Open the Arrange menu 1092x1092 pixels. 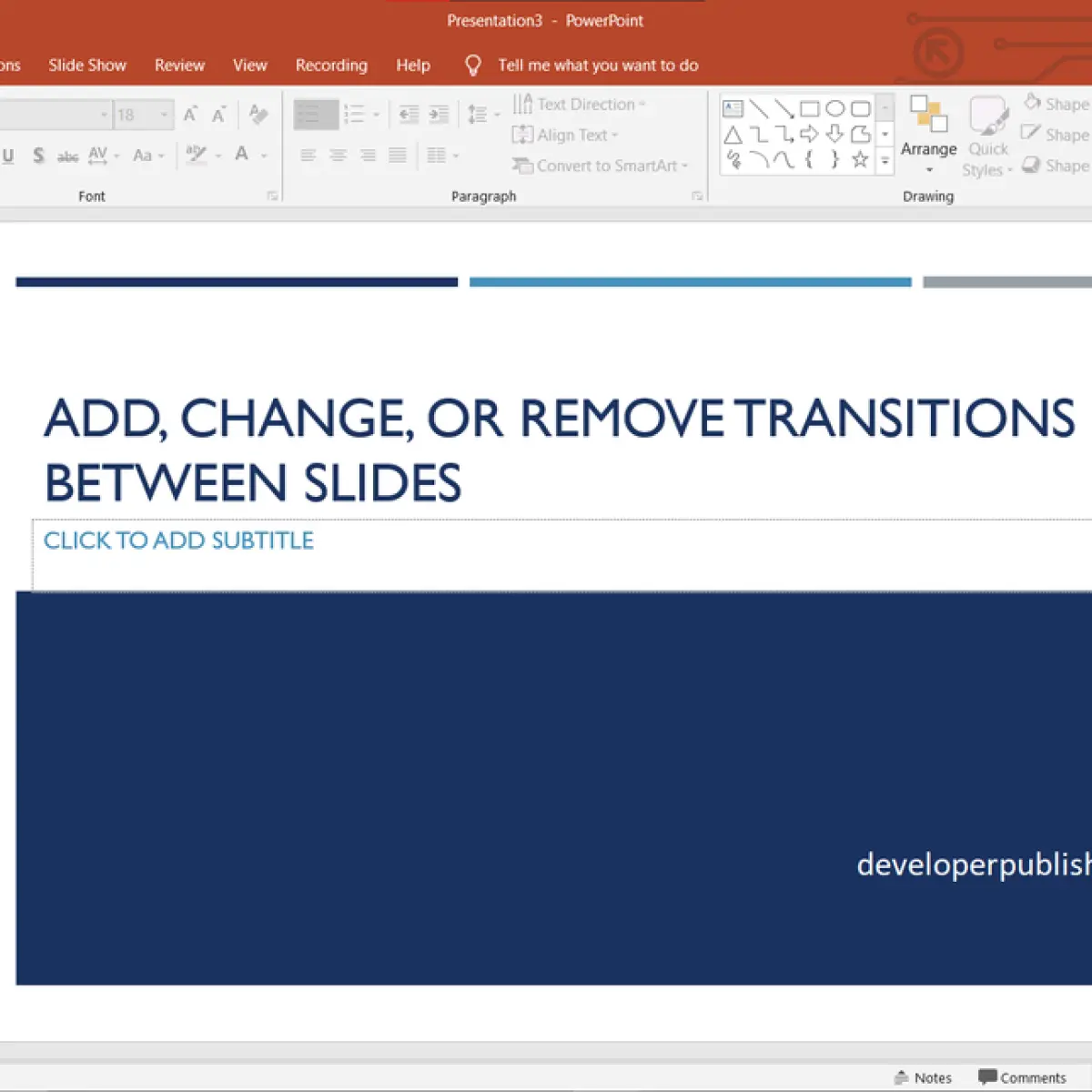928,135
